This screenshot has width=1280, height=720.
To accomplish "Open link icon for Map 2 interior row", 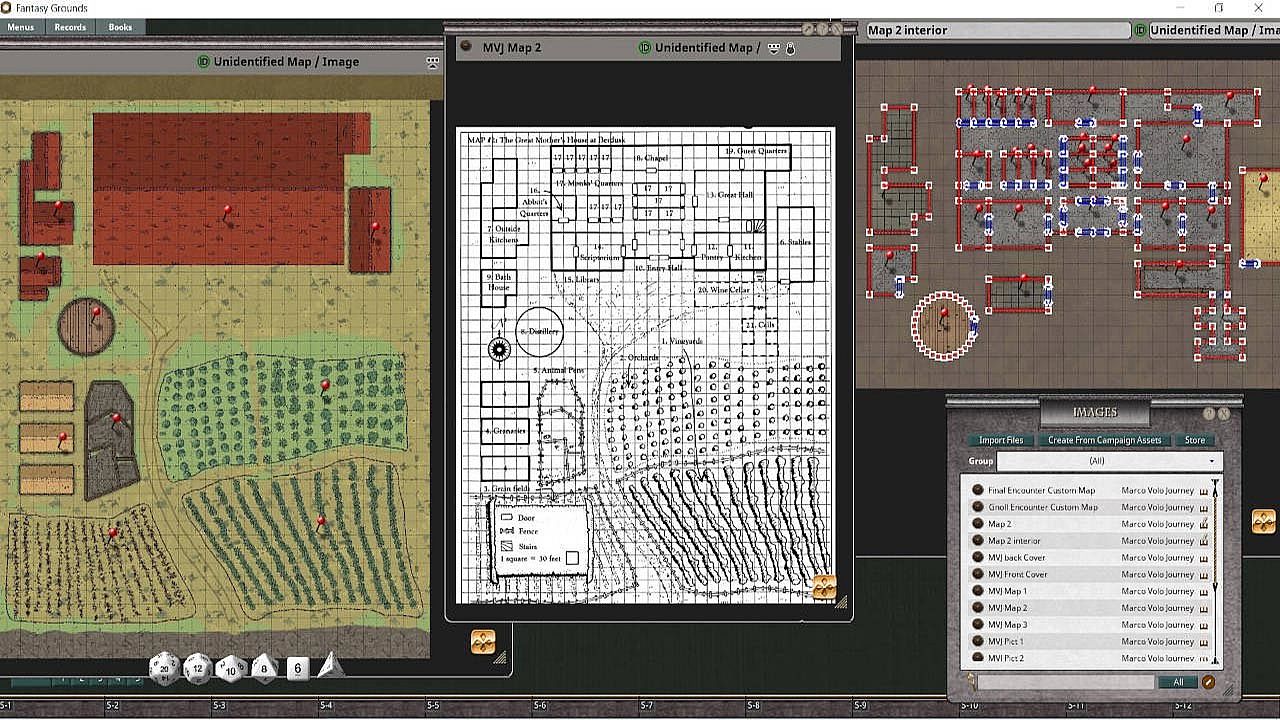I will [978, 541].
